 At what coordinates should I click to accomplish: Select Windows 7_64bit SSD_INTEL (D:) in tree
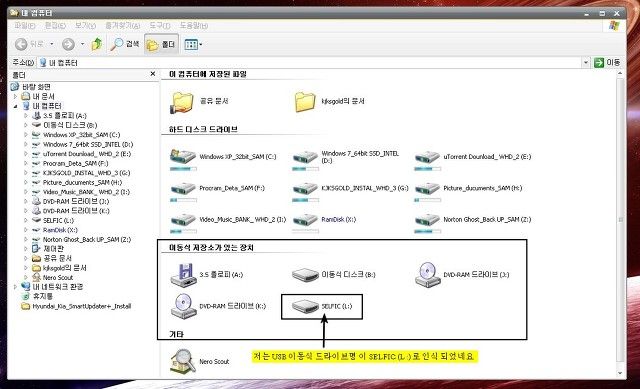tap(88, 144)
